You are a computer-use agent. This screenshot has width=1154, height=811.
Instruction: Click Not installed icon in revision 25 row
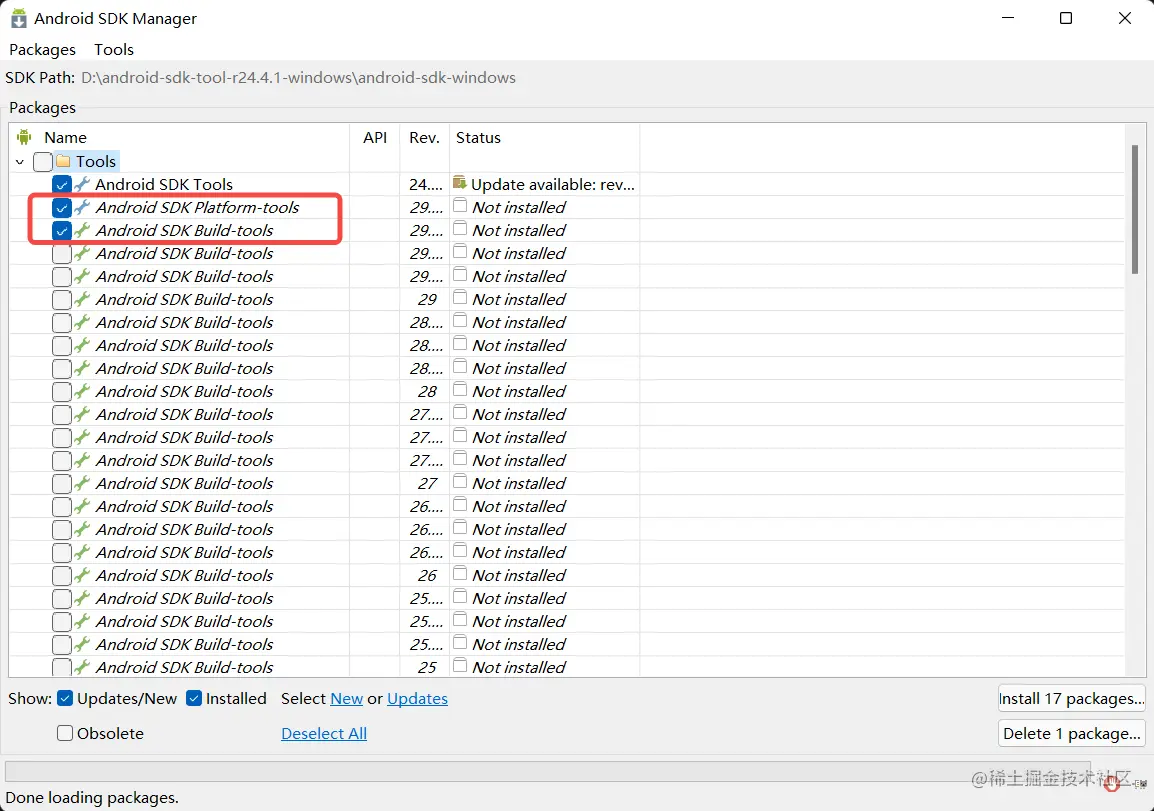460,665
